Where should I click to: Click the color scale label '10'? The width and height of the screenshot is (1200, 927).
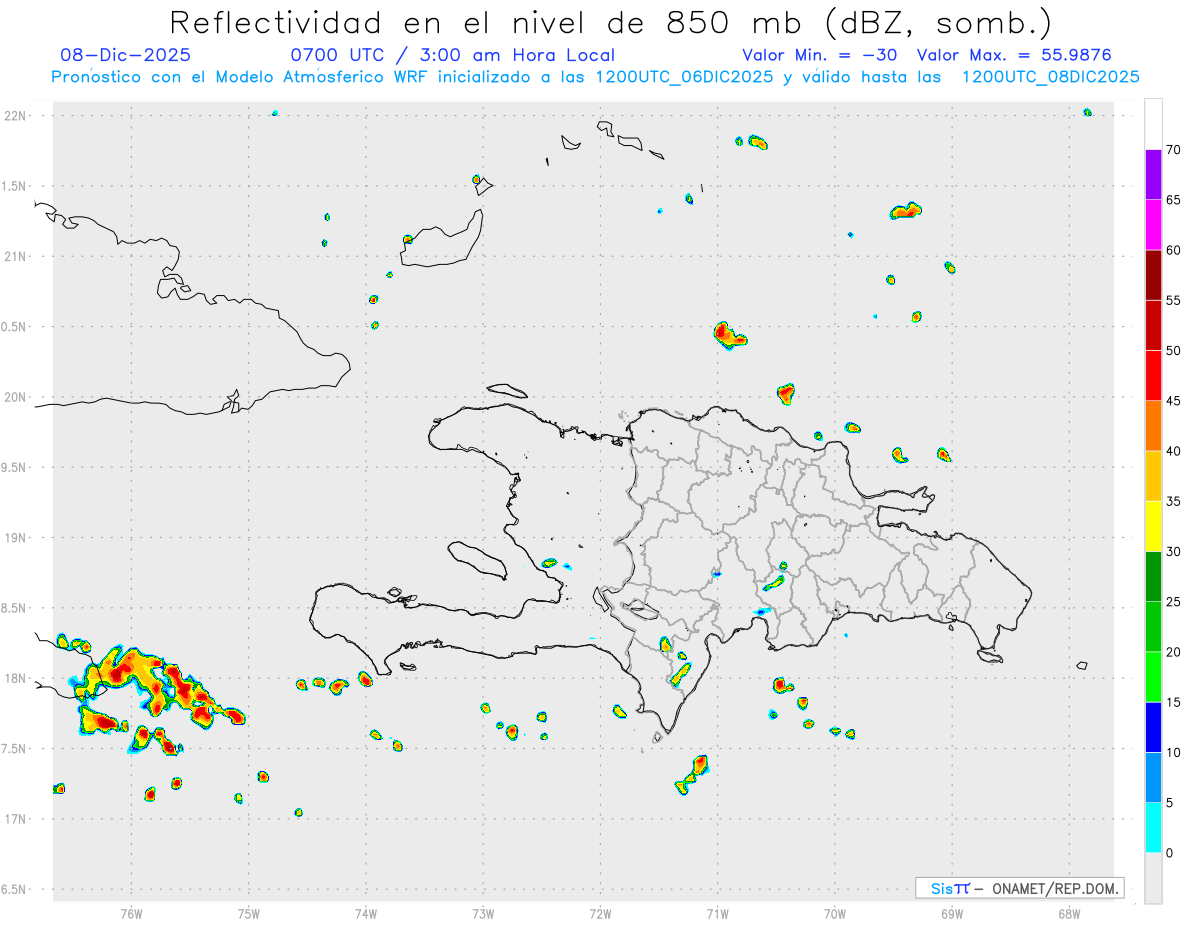pos(1173,753)
